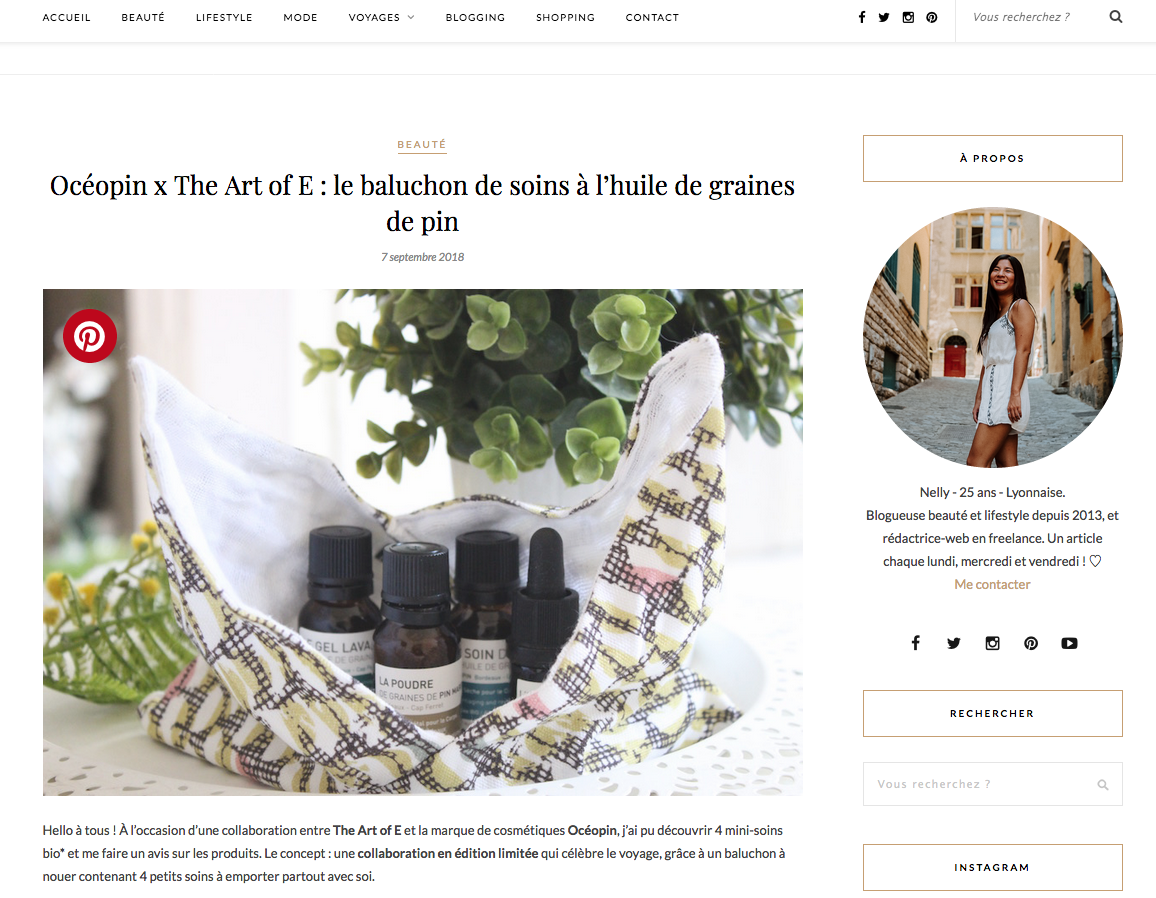The image size is (1156, 898).
Task: Focus the sidebar Vous recherchez search field
Action: 992,784
